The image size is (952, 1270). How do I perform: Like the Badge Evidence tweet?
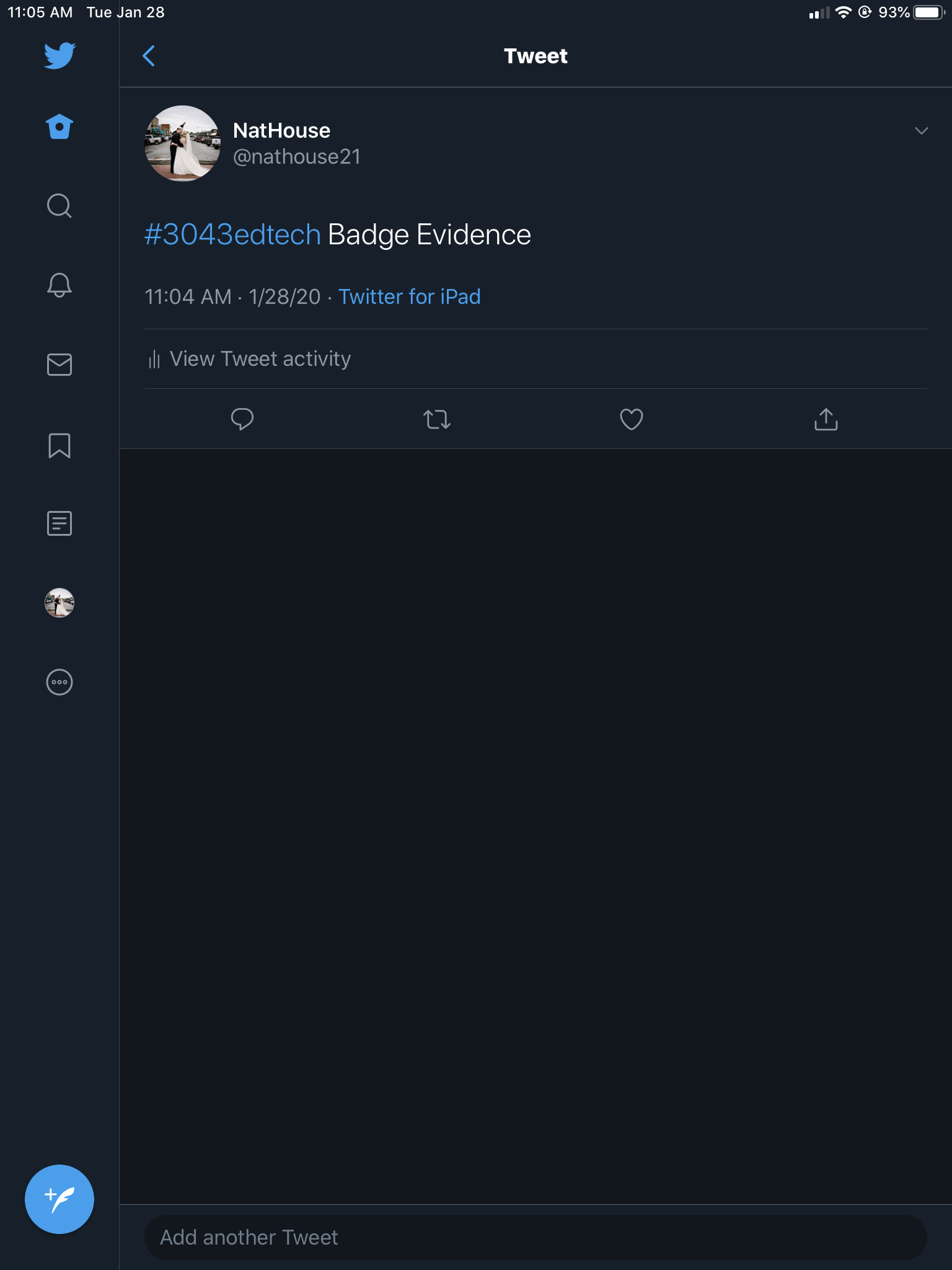pos(632,419)
